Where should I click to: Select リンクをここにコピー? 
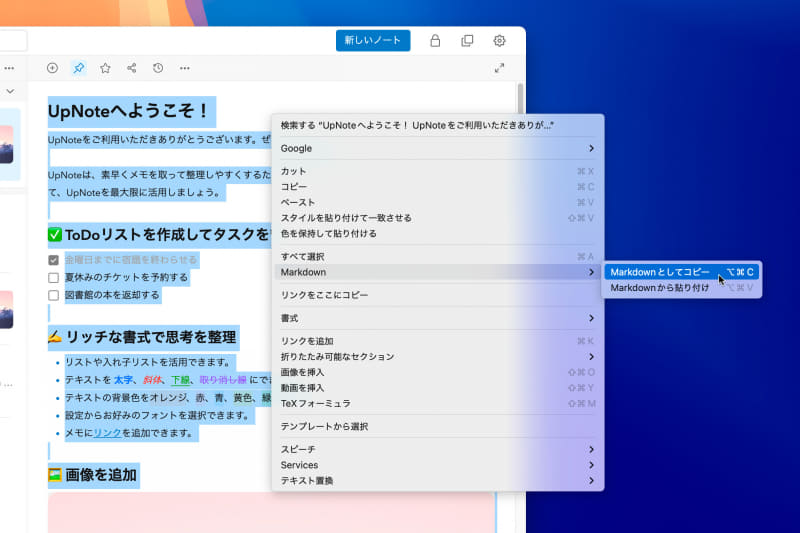click(x=438, y=295)
